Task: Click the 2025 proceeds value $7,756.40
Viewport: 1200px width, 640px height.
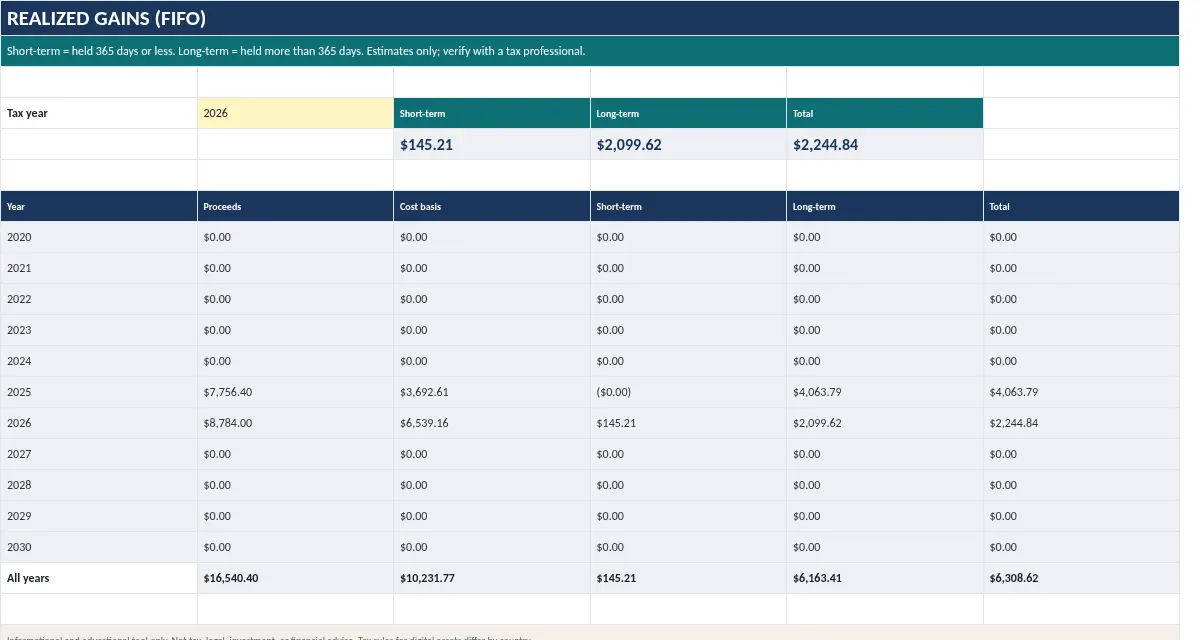Action: (295, 392)
